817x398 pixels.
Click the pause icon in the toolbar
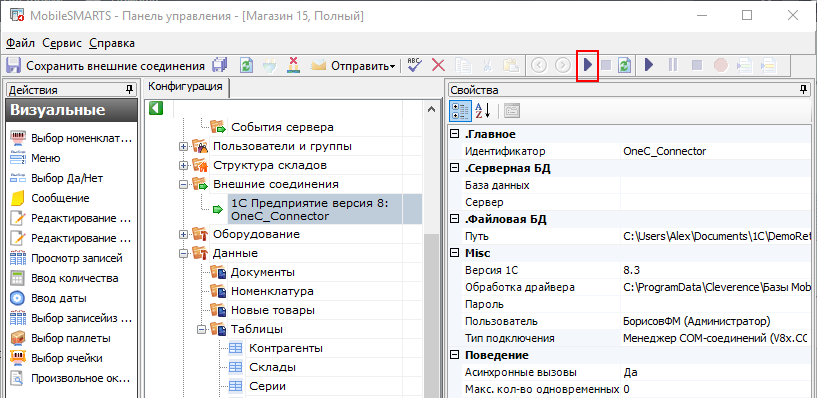673,66
